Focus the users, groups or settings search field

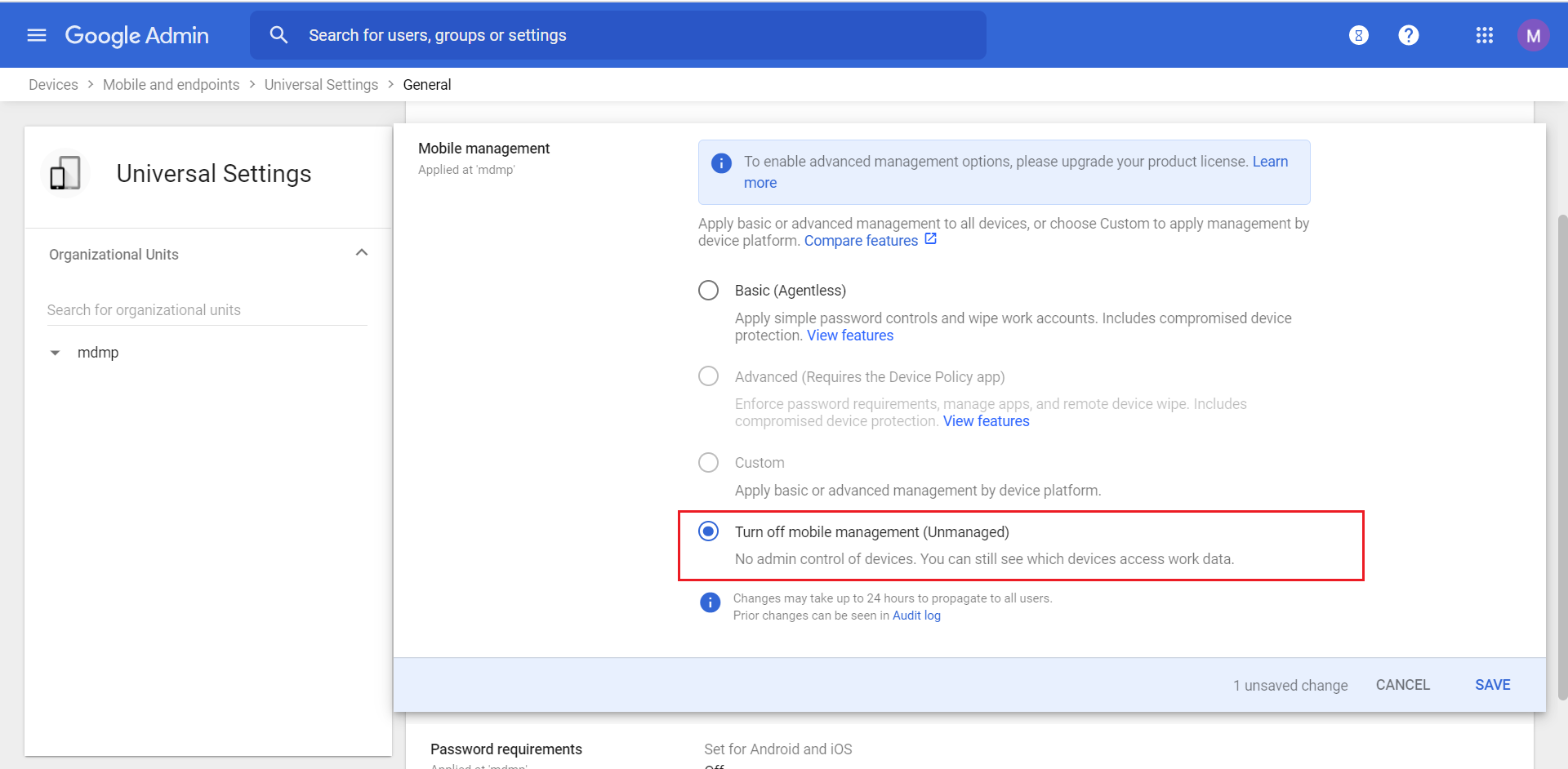[618, 35]
